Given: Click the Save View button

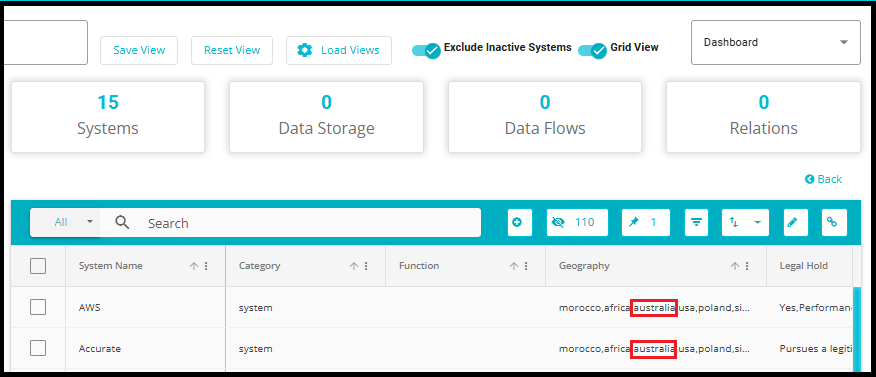Looking at the screenshot, I should pyautogui.click(x=139, y=50).
